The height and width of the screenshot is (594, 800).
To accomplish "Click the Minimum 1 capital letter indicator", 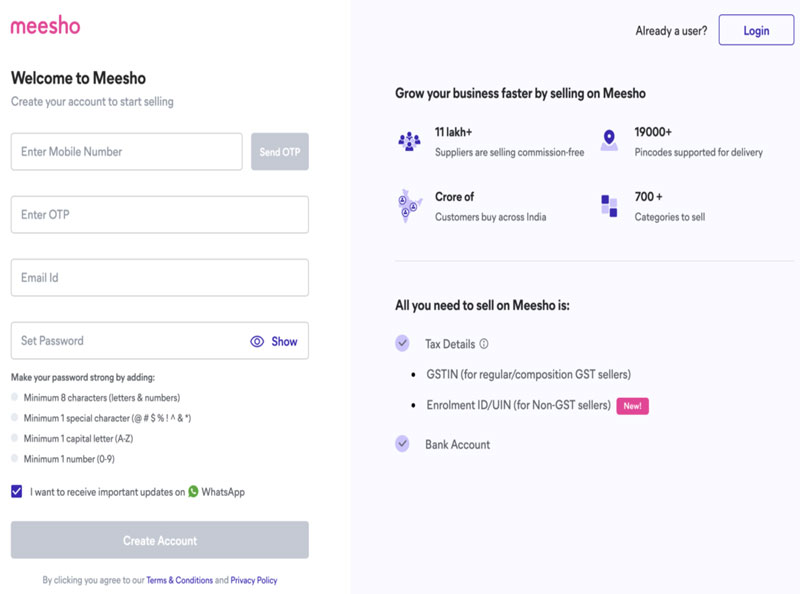I will pyautogui.click(x=15, y=438).
